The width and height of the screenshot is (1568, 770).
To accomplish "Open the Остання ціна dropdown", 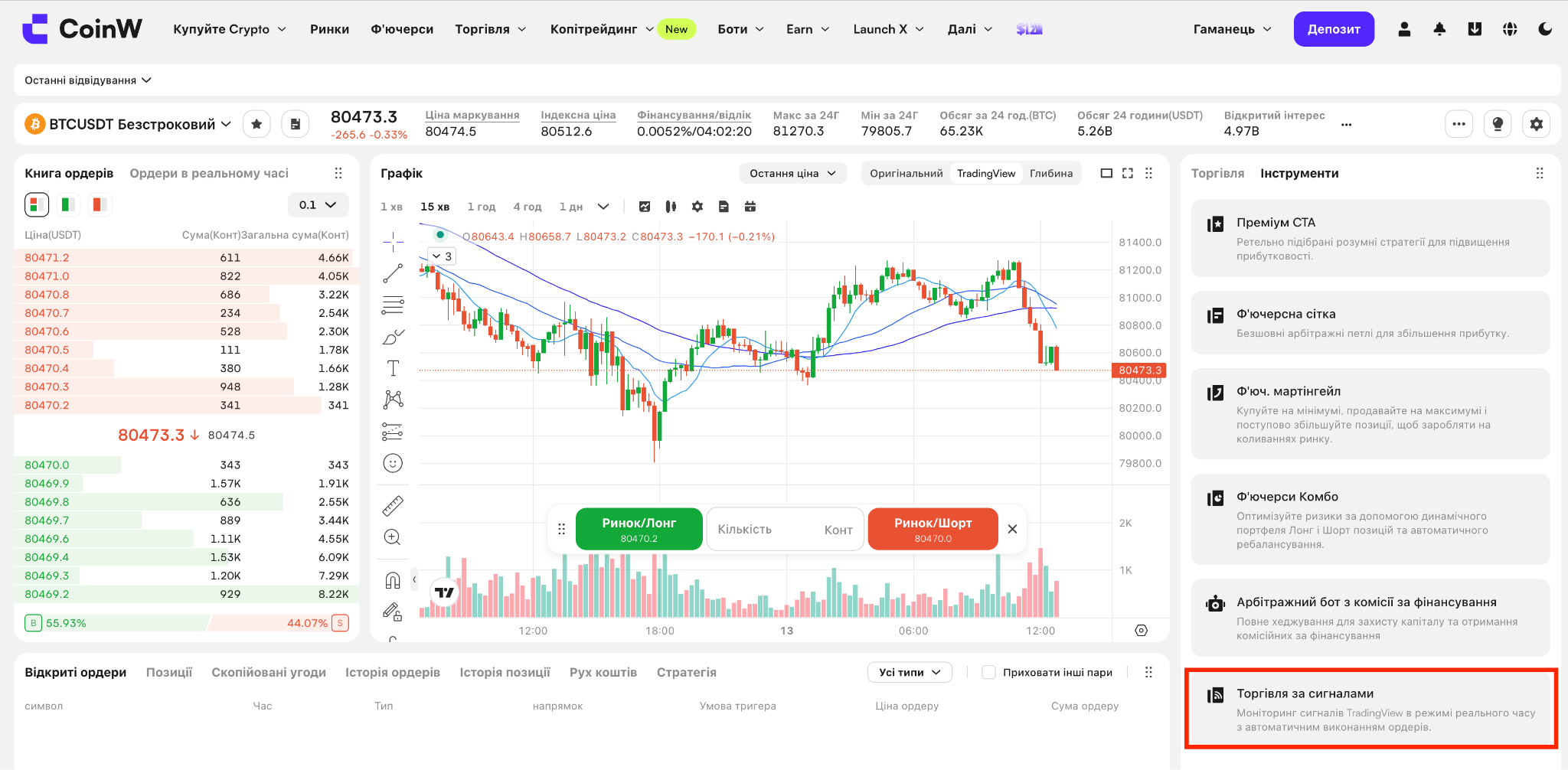I will click(792, 173).
